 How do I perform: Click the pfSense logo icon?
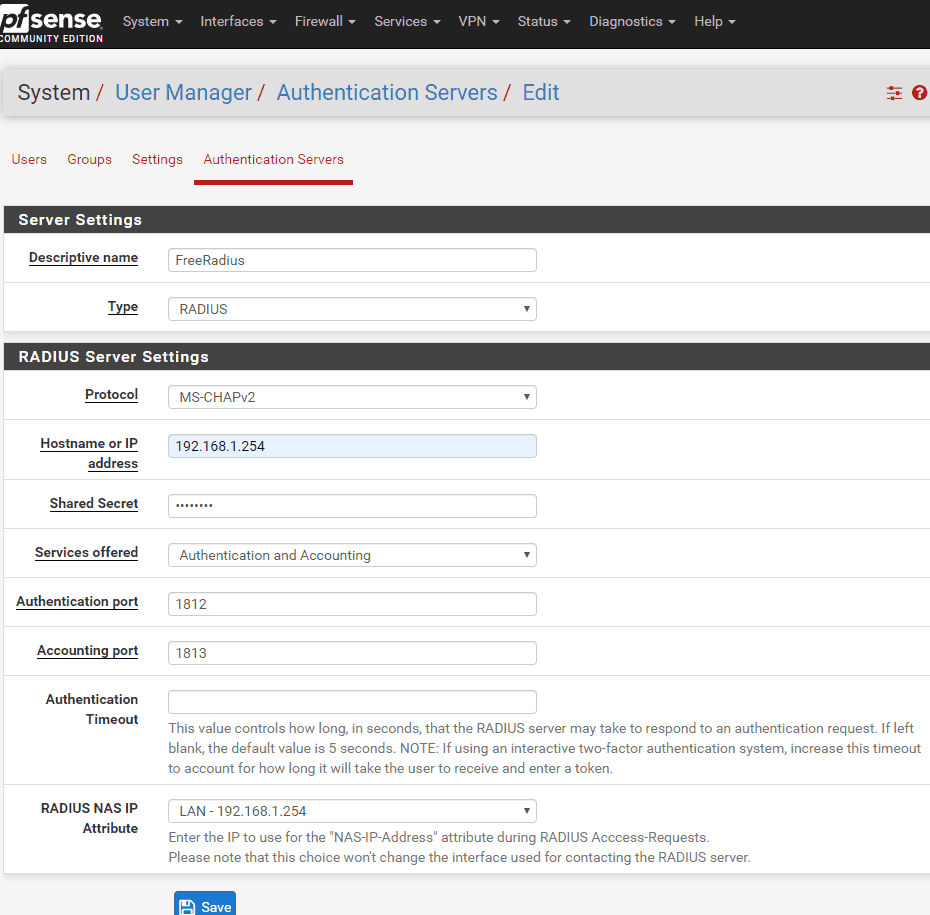[50, 22]
